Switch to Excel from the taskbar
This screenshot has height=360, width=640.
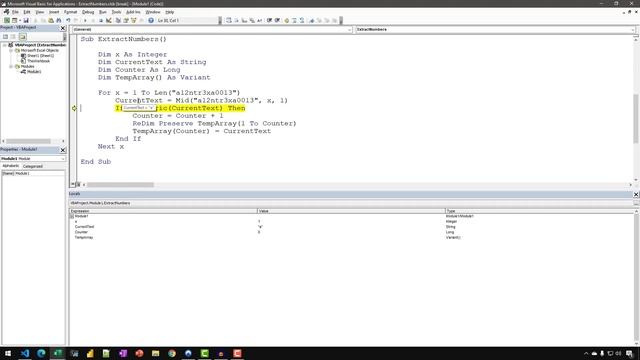pos(58,353)
